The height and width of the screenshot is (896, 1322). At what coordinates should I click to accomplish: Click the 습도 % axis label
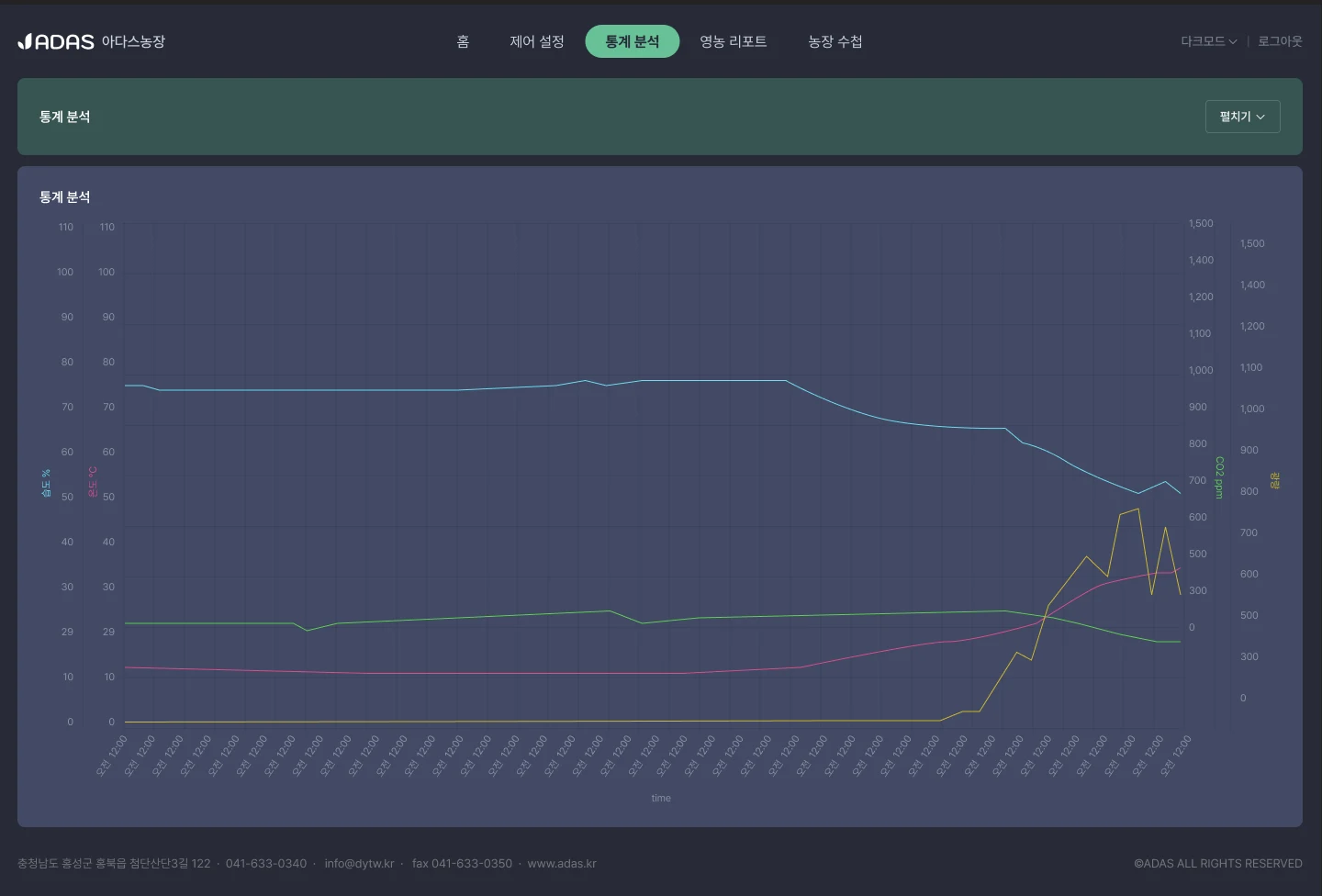pos(46,483)
